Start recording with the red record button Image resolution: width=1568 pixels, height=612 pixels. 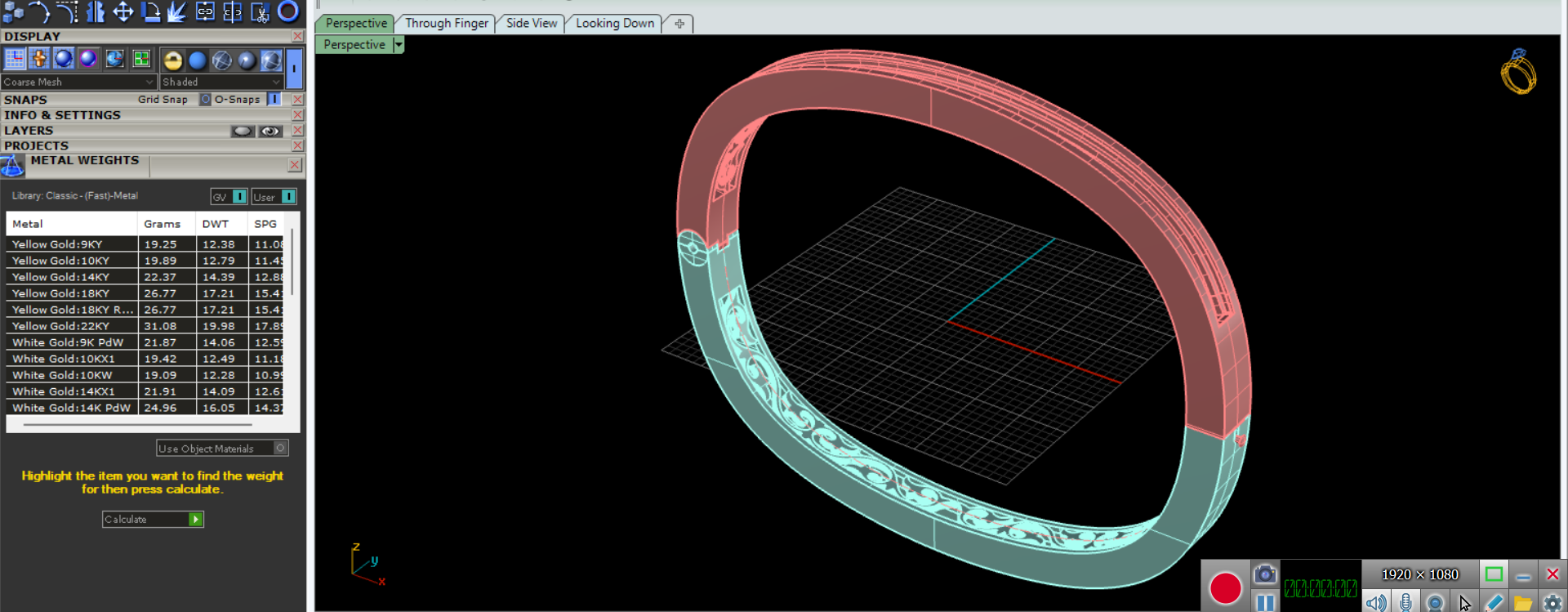tap(1225, 587)
